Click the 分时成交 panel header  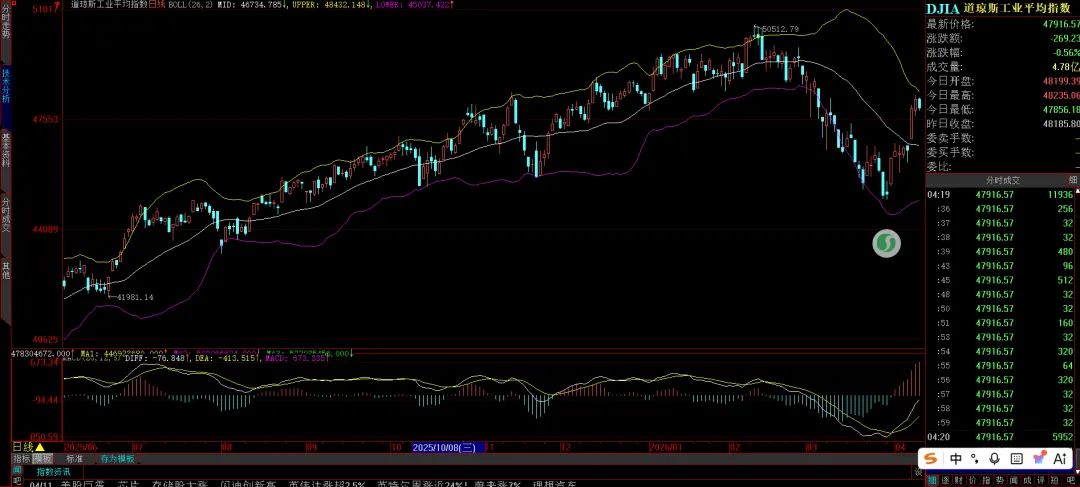pos(1002,180)
